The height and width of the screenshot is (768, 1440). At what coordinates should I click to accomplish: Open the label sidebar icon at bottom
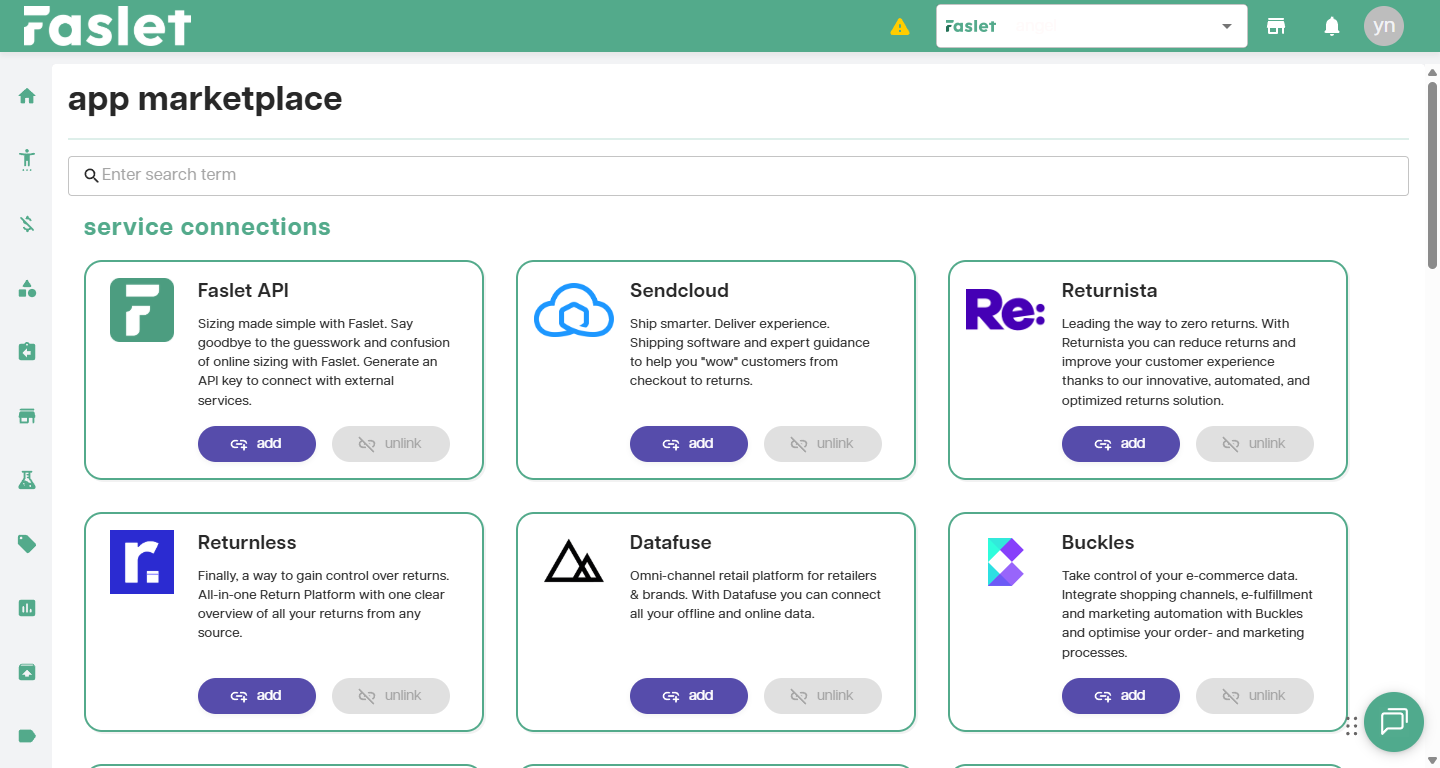tap(27, 736)
